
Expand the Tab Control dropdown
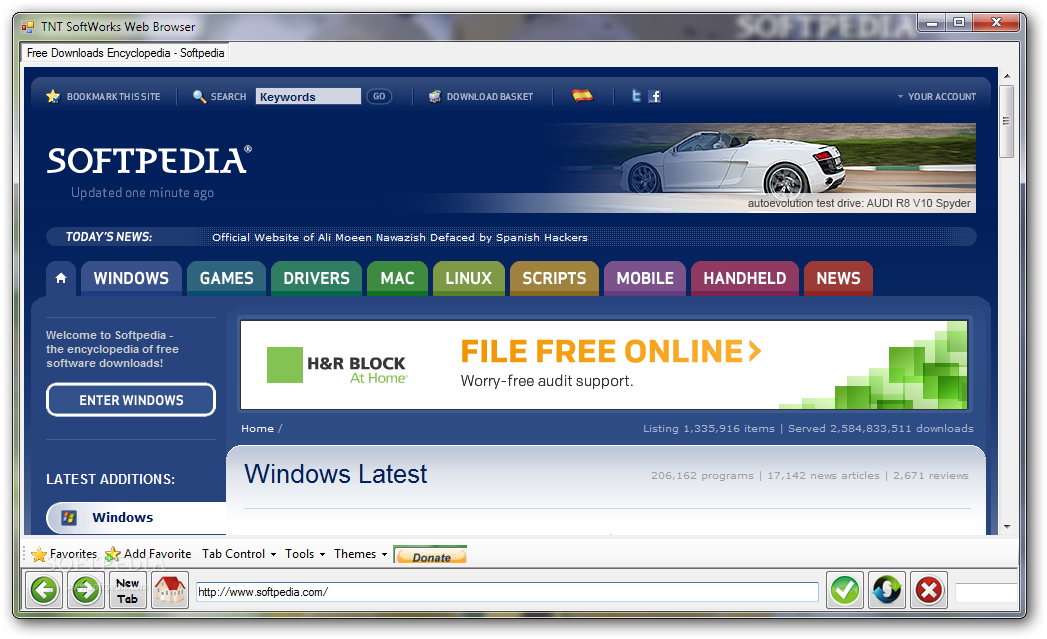coord(239,554)
